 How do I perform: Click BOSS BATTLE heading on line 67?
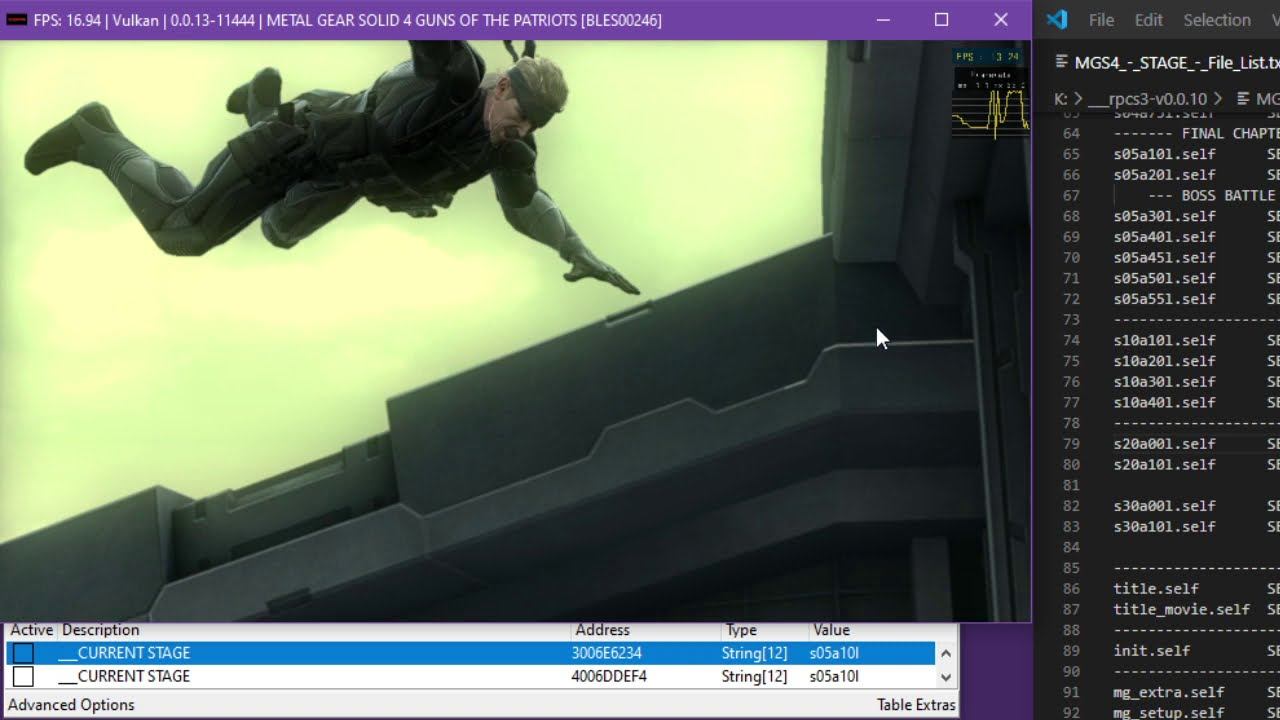click(1228, 196)
